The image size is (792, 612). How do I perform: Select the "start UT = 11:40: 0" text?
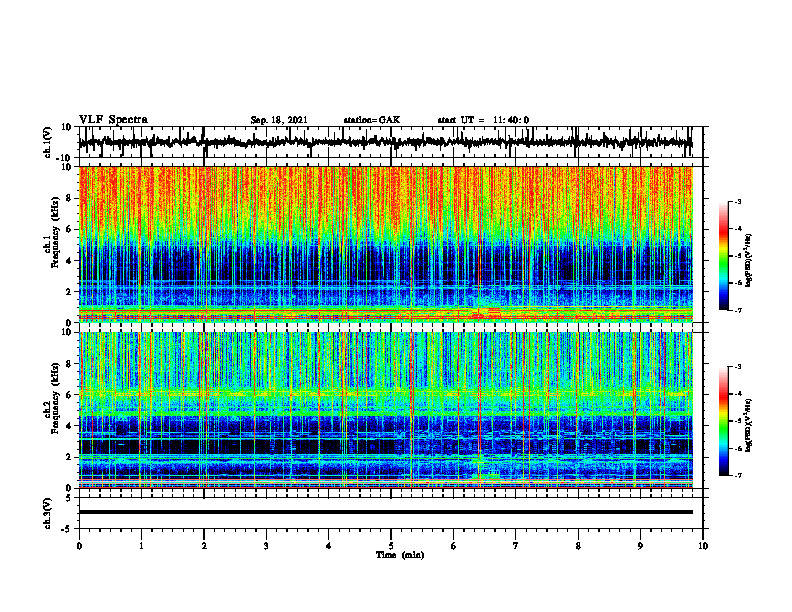[483, 120]
